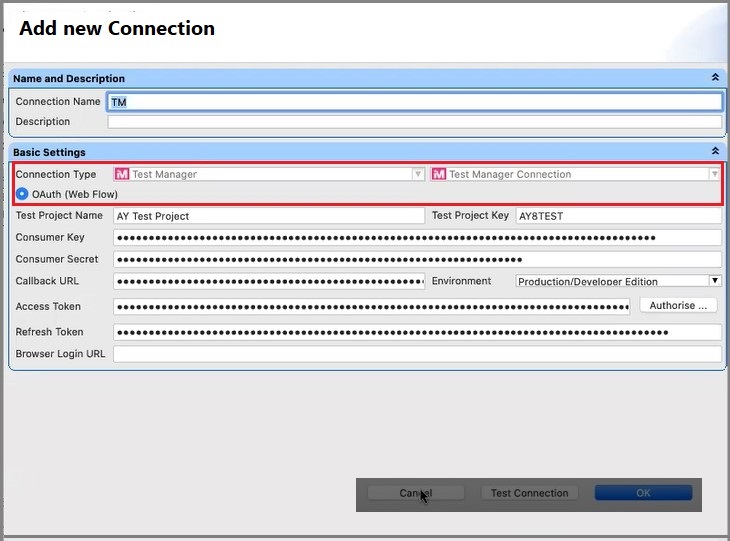Viewport: 730px width, 541px height.
Task: Click the Basic Settings header text
Action: coord(49,152)
